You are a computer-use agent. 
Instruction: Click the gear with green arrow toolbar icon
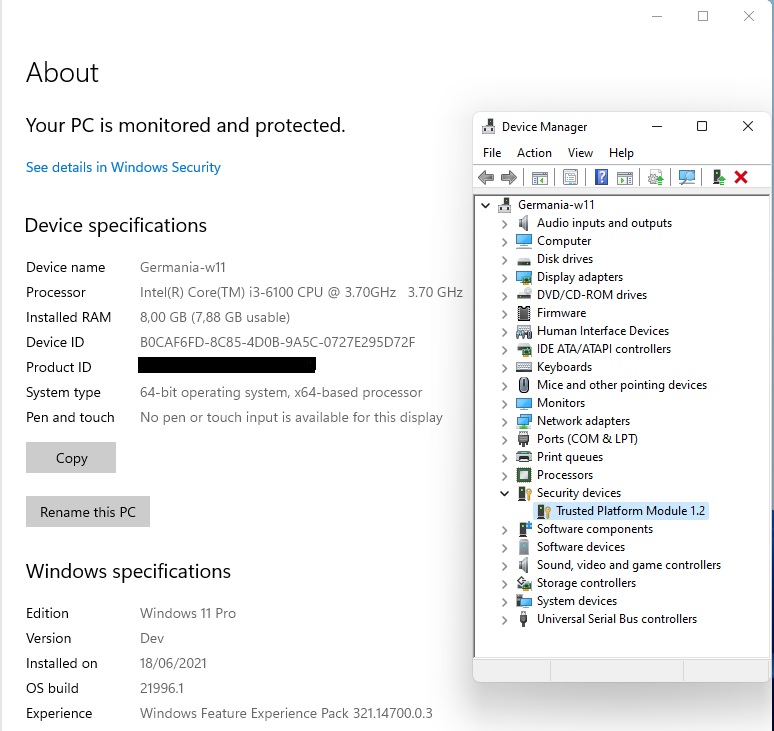[x=656, y=178]
